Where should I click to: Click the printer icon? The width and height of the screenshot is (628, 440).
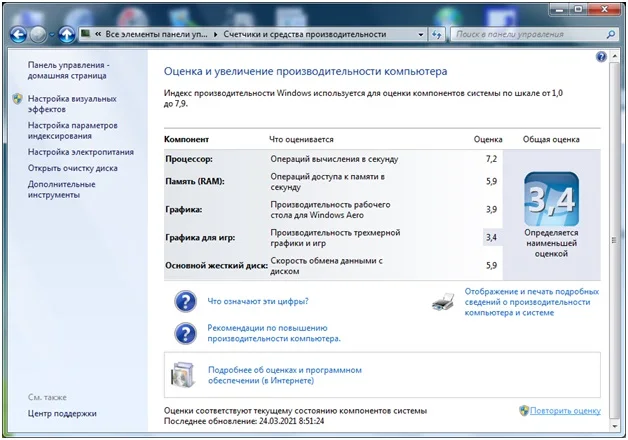pos(443,302)
